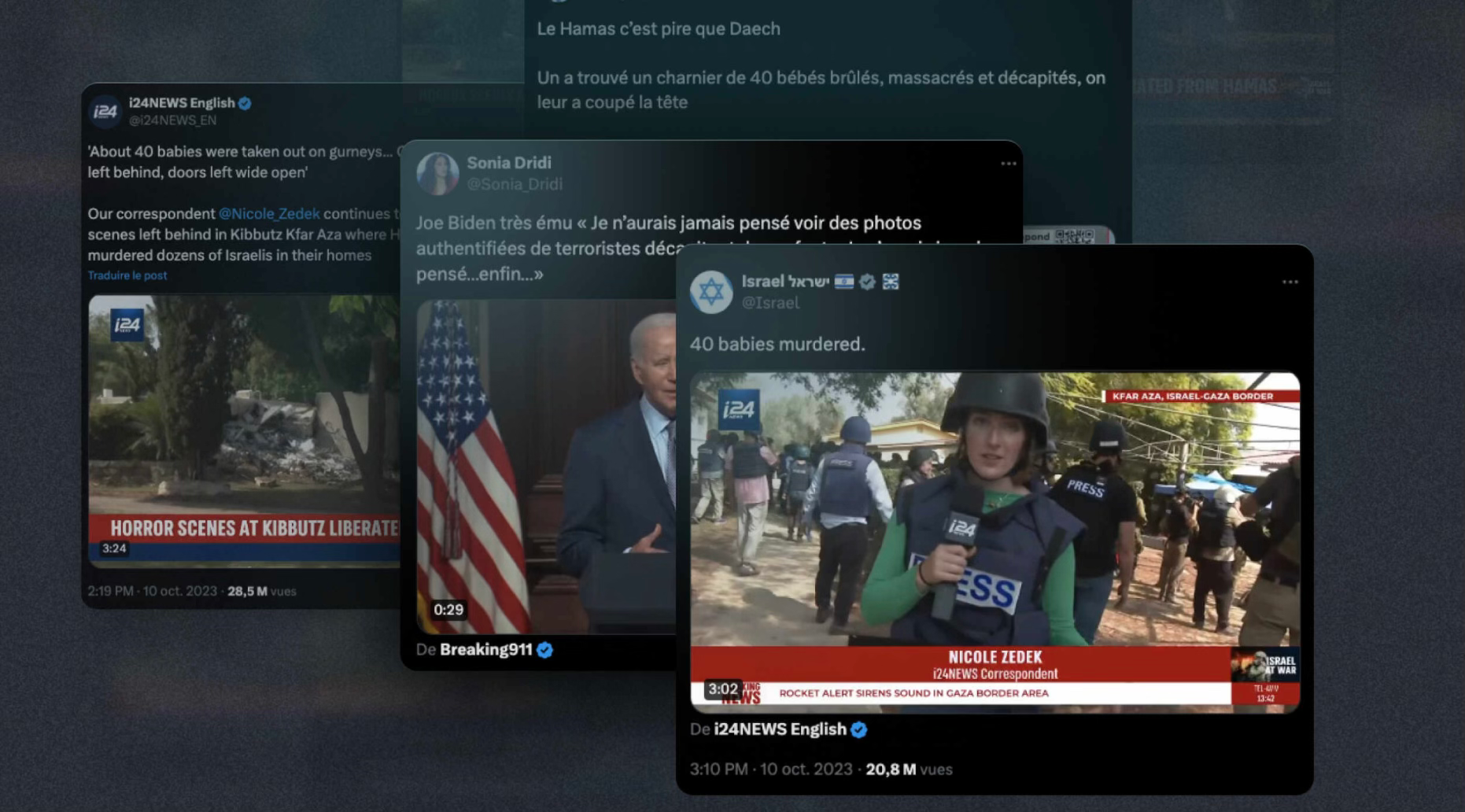Click Traduire le post link
1465x812 pixels.
pyautogui.click(x=127, y=275)
